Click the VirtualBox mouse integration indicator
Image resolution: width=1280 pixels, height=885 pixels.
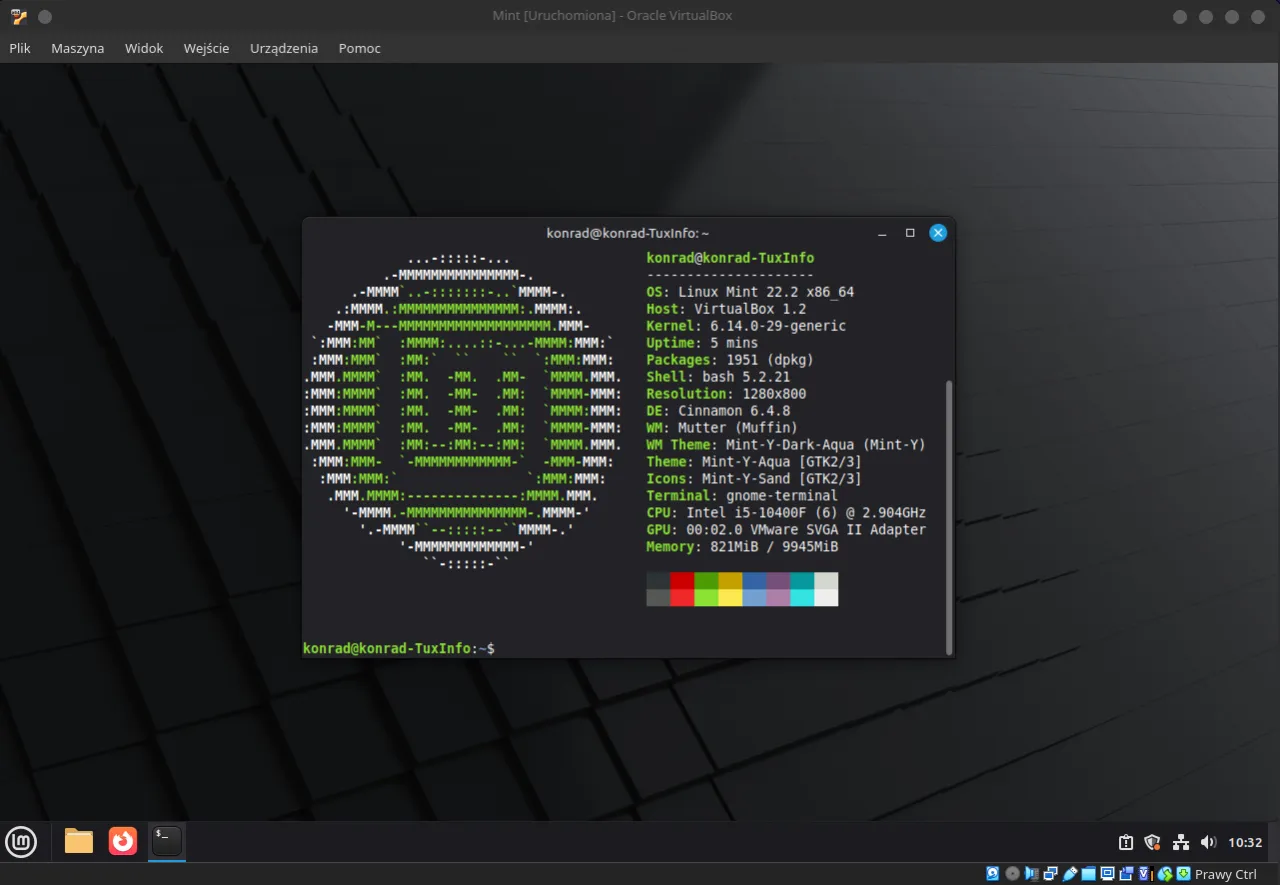click(1164, 874)
